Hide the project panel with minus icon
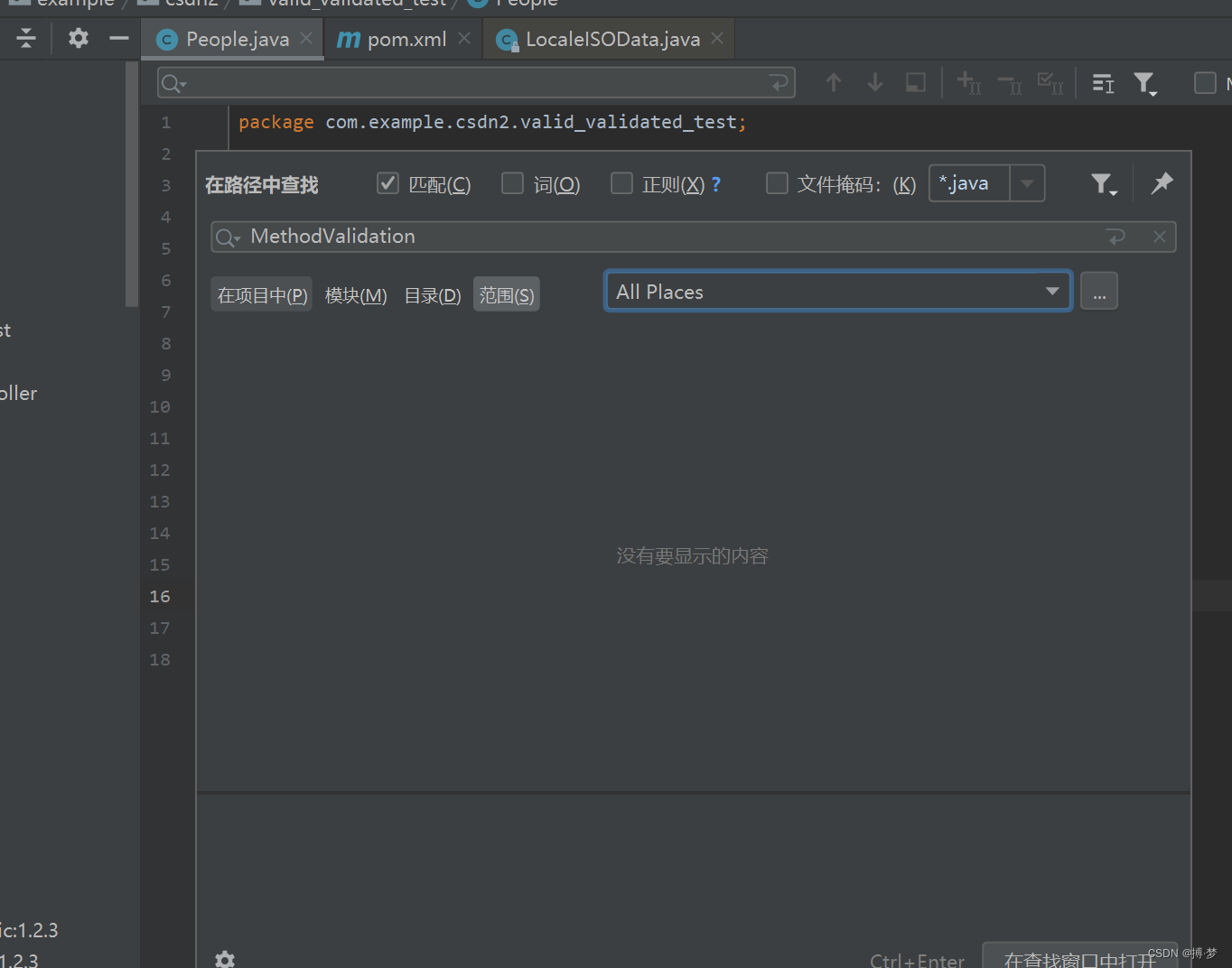1232x968 pixels. [x=119, y=38]
